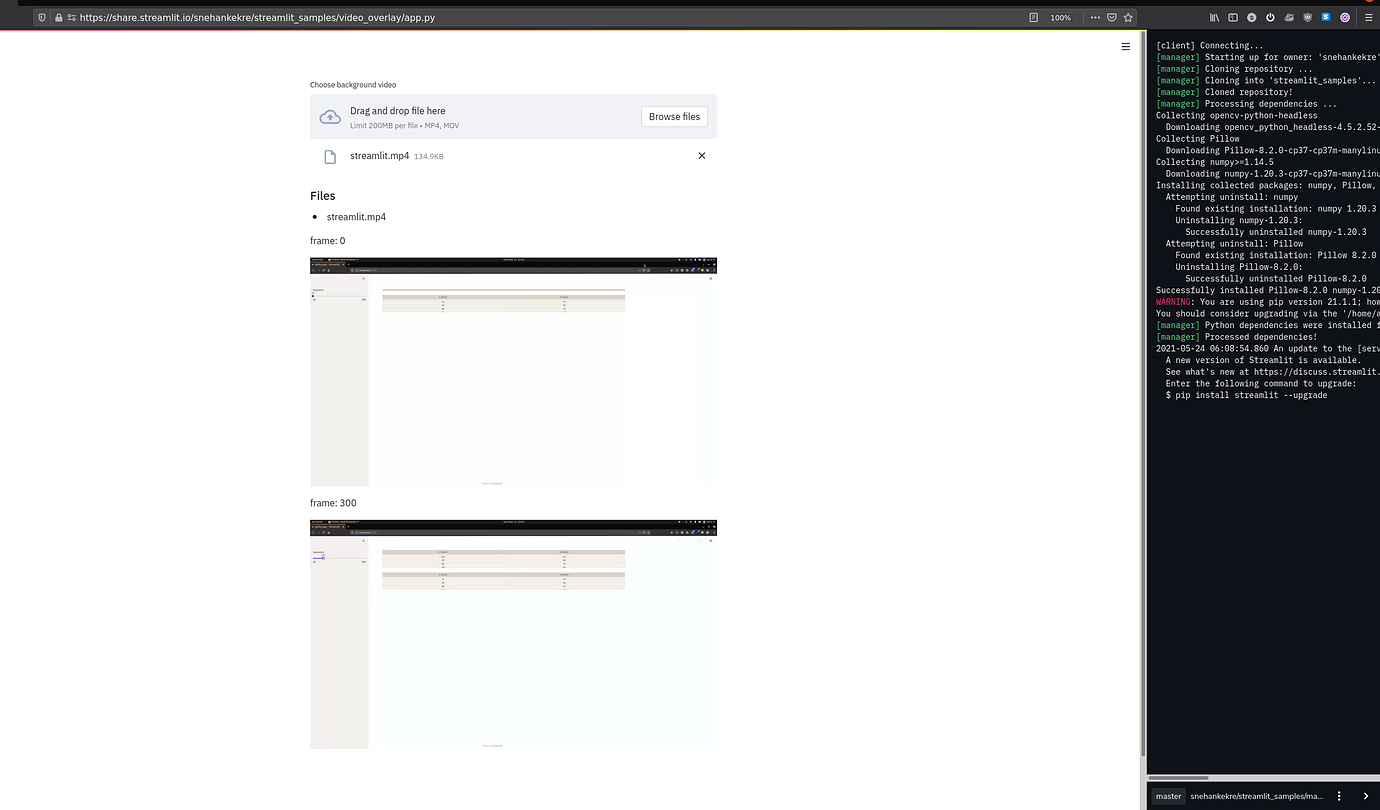
Task: Open the Firefox Library toolbar icon
Action: tap(1214, 17)
